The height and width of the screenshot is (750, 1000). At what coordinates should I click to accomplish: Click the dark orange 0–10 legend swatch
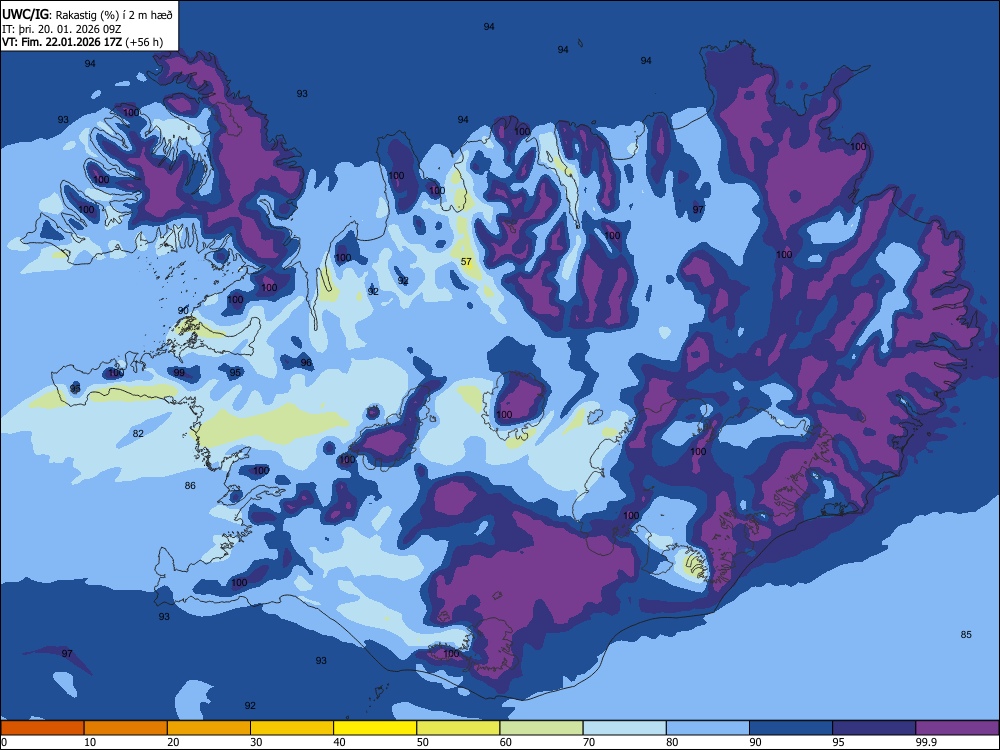click(42, 728)
